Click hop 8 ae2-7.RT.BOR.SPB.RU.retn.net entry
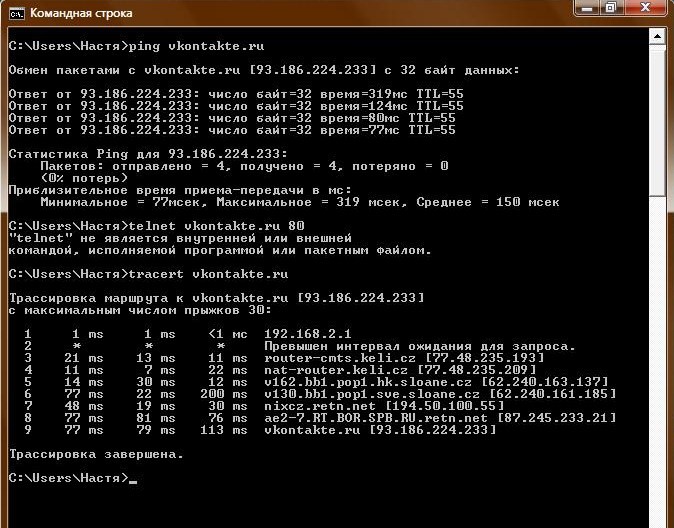 tap(440, 418)
